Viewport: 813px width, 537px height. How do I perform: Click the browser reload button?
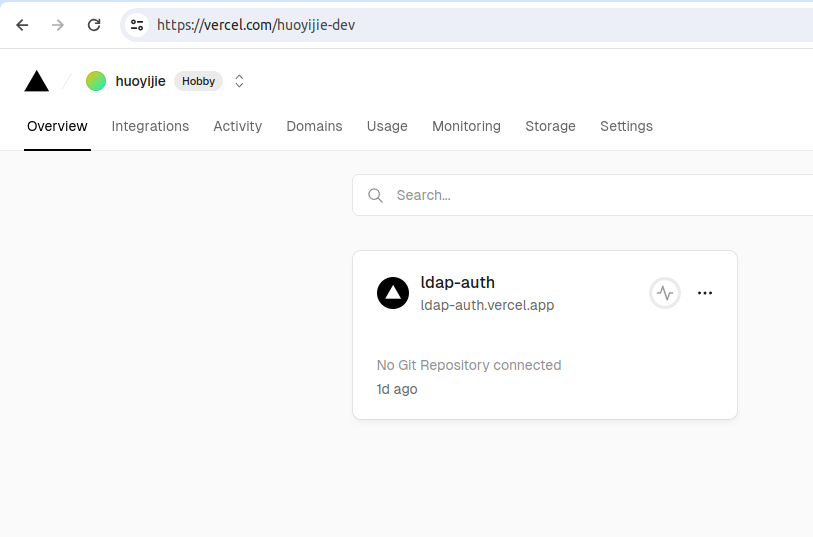coord(94,25)
